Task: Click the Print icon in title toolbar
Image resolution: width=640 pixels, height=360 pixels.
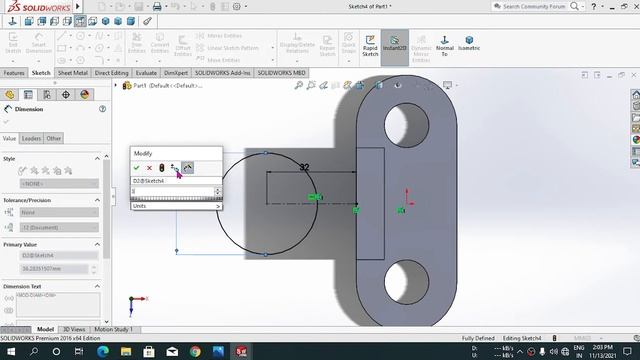Action: pyautogui.click(x=157, y=6)
